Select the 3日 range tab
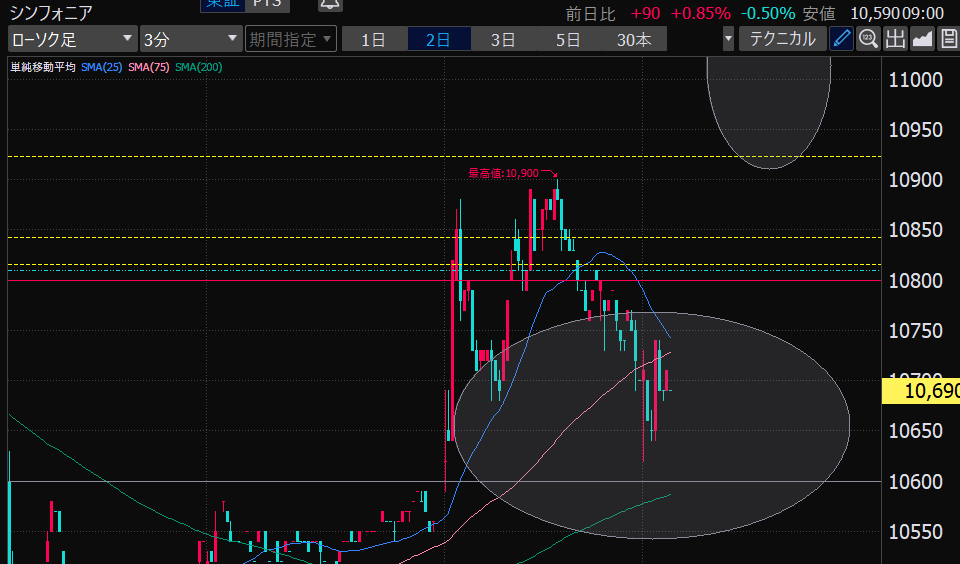The height and width of the screenshot is (564, 960). (x=503, y=40)
